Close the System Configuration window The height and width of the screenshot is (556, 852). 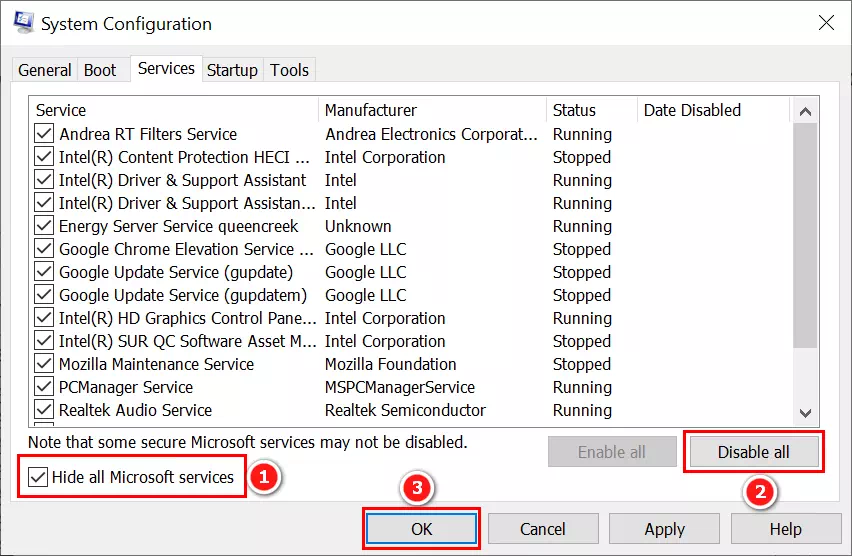[x=826, y=23]
